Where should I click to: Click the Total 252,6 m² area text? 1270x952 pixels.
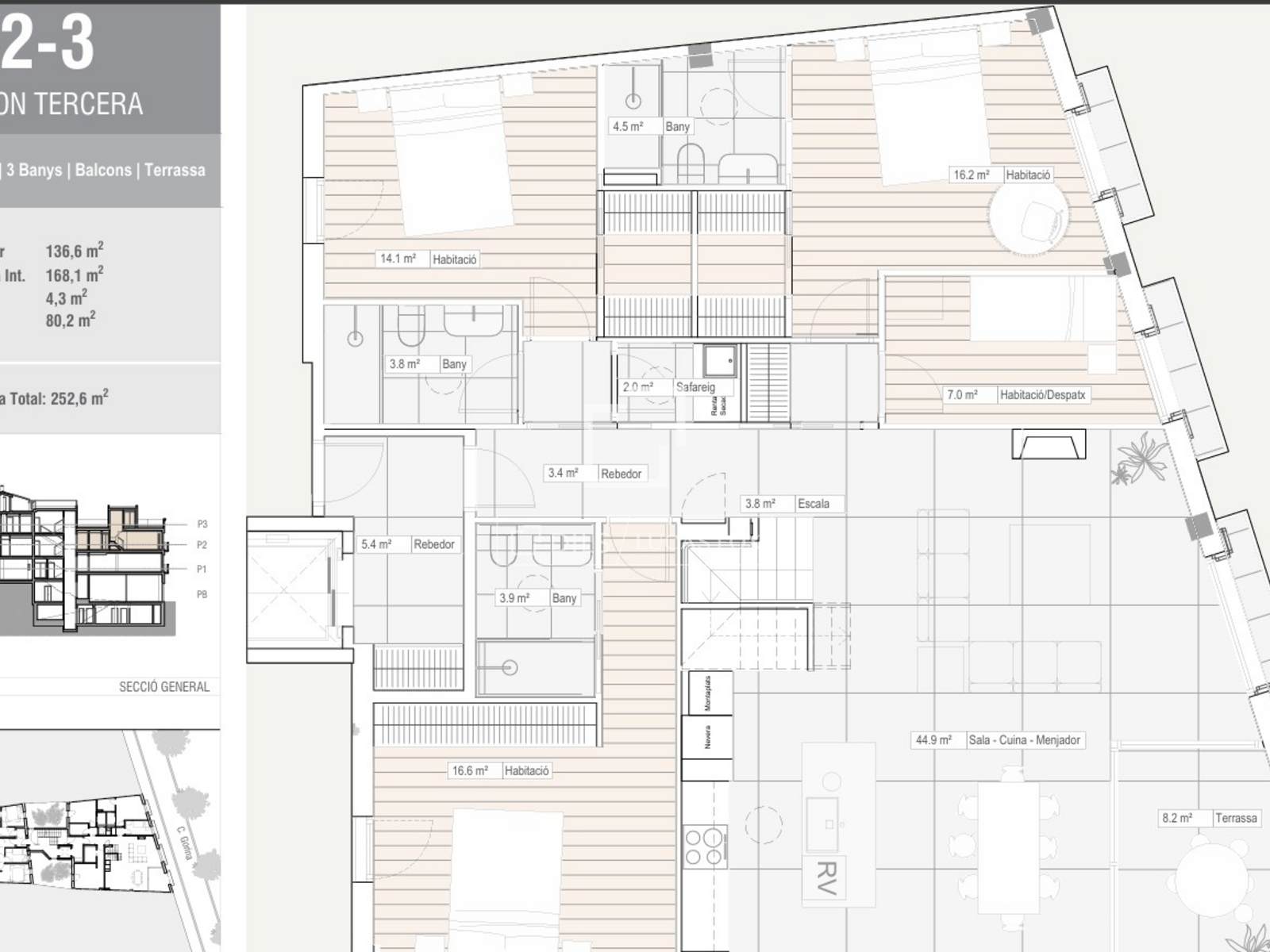coord(56,398)
